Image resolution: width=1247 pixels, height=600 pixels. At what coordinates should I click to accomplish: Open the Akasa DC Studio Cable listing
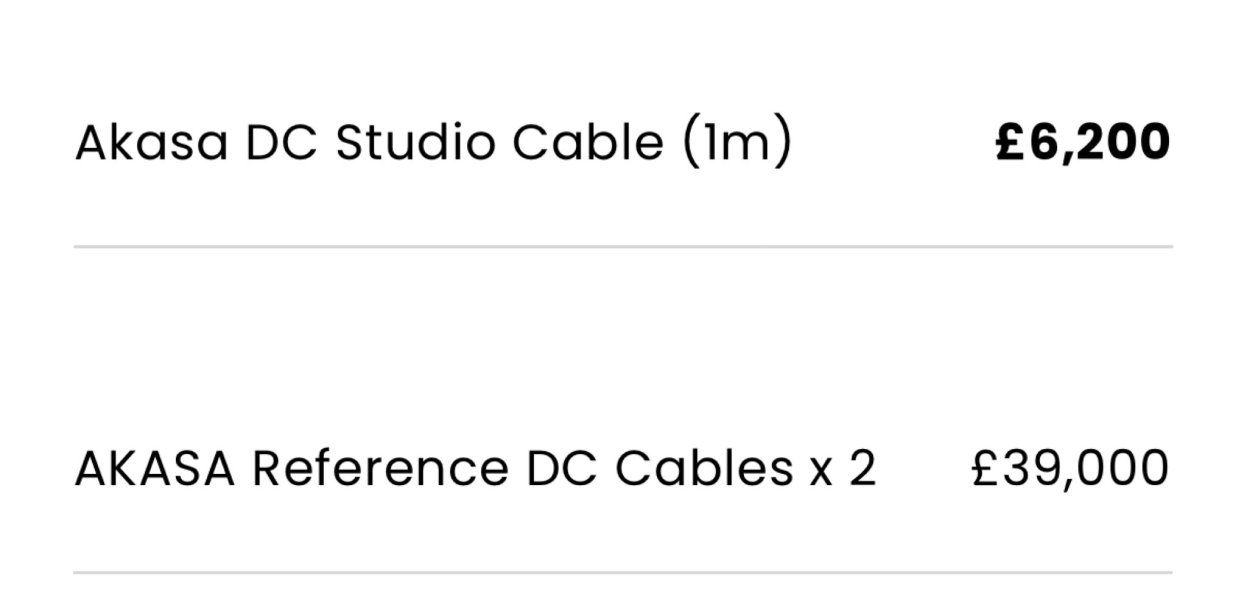point(432,143)
